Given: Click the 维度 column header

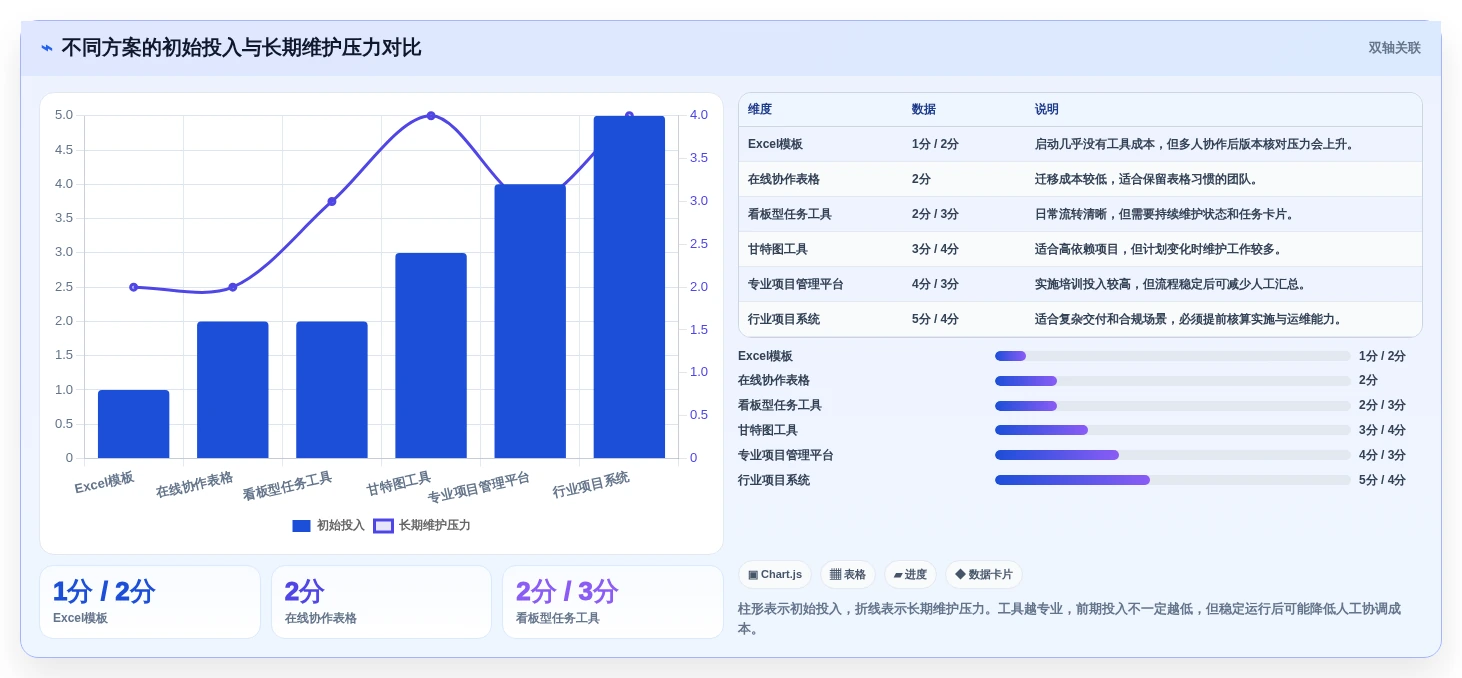Looking at the screenshot, I should click(760, 110).
